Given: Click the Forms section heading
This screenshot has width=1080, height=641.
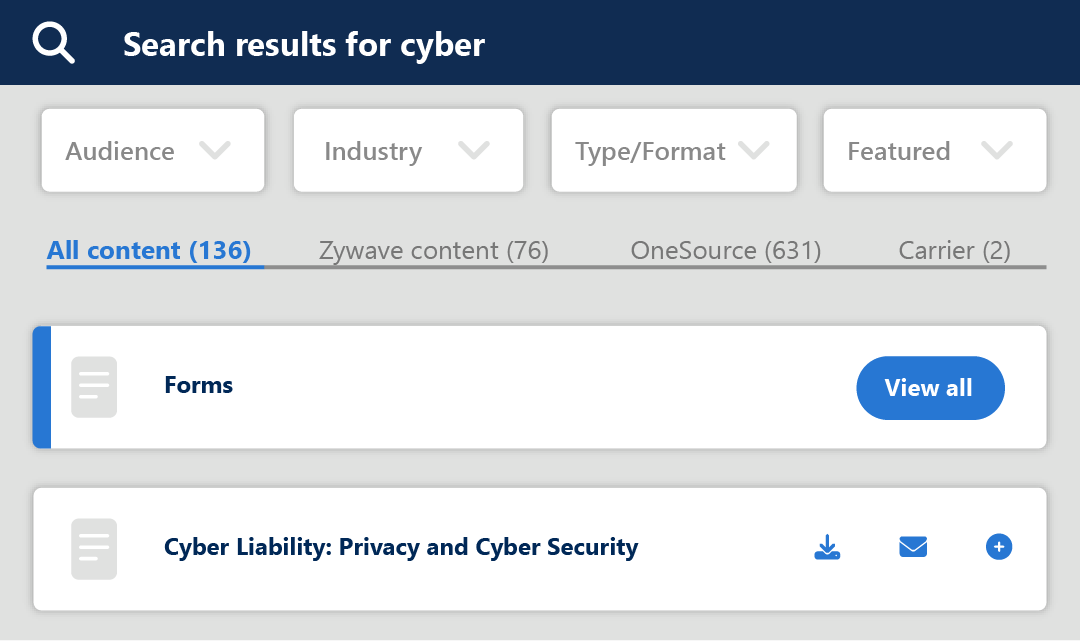Looking at the screenshot, I should (198, 385).
